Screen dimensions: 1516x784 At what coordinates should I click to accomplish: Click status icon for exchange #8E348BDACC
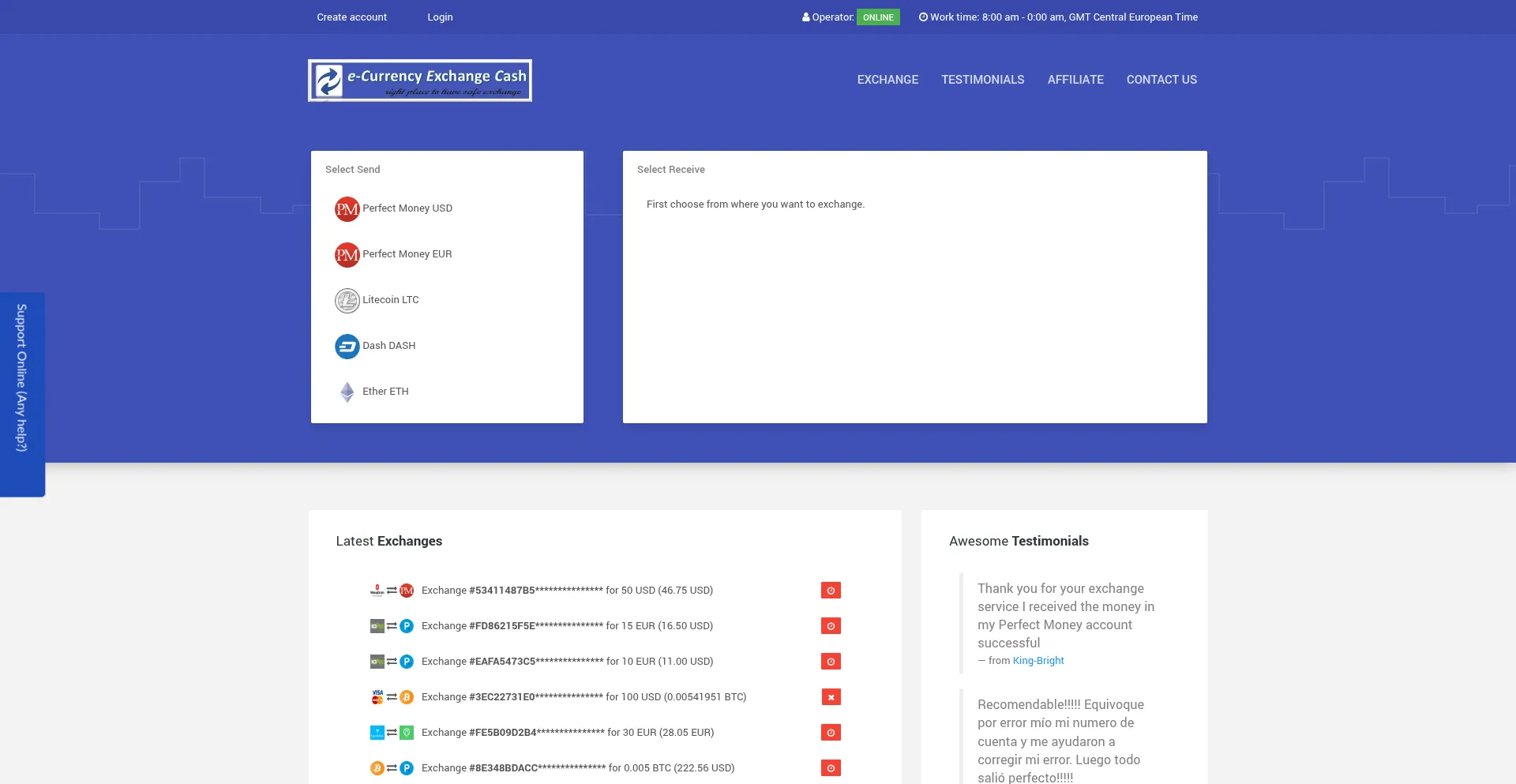pyautogui.click(x=831, y=768)
